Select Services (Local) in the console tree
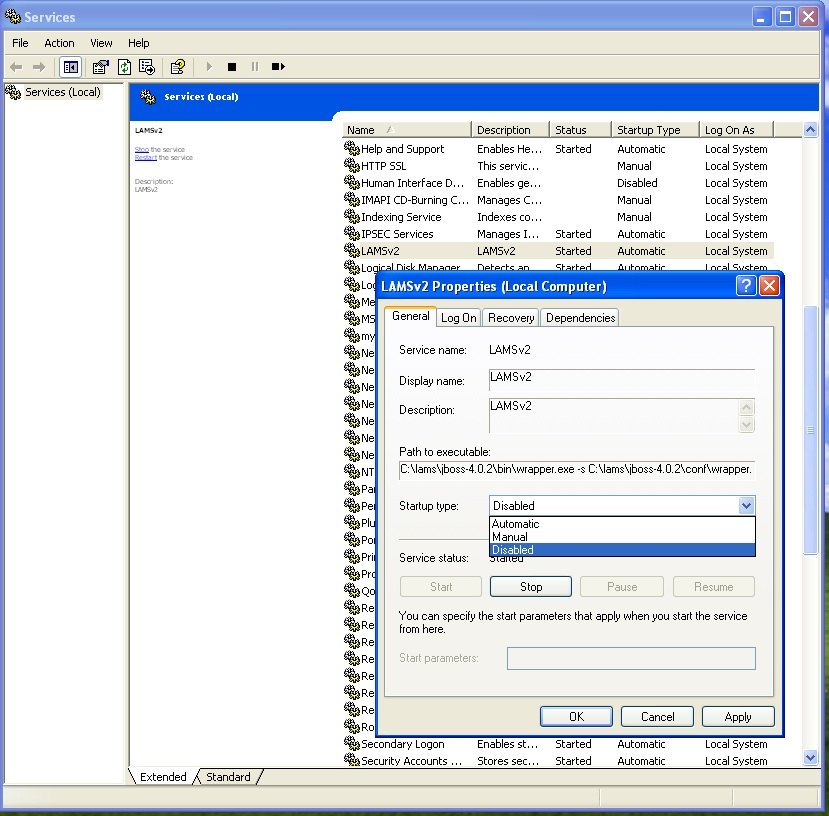Image resolution: width=829 pixels, height=816 pixels. tap(62, 92)
